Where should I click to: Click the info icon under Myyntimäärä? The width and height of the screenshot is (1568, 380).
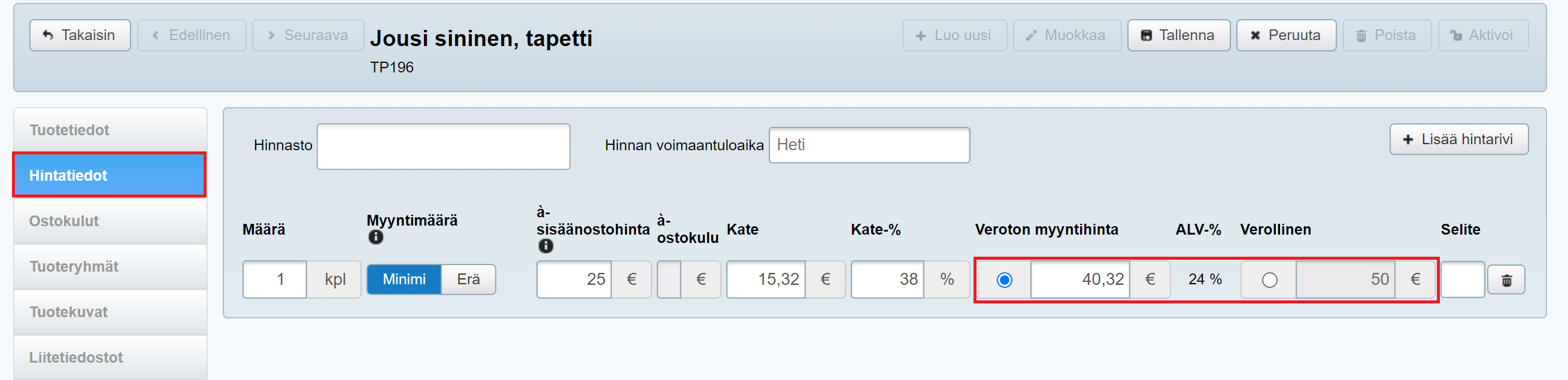tap(375, 237)
